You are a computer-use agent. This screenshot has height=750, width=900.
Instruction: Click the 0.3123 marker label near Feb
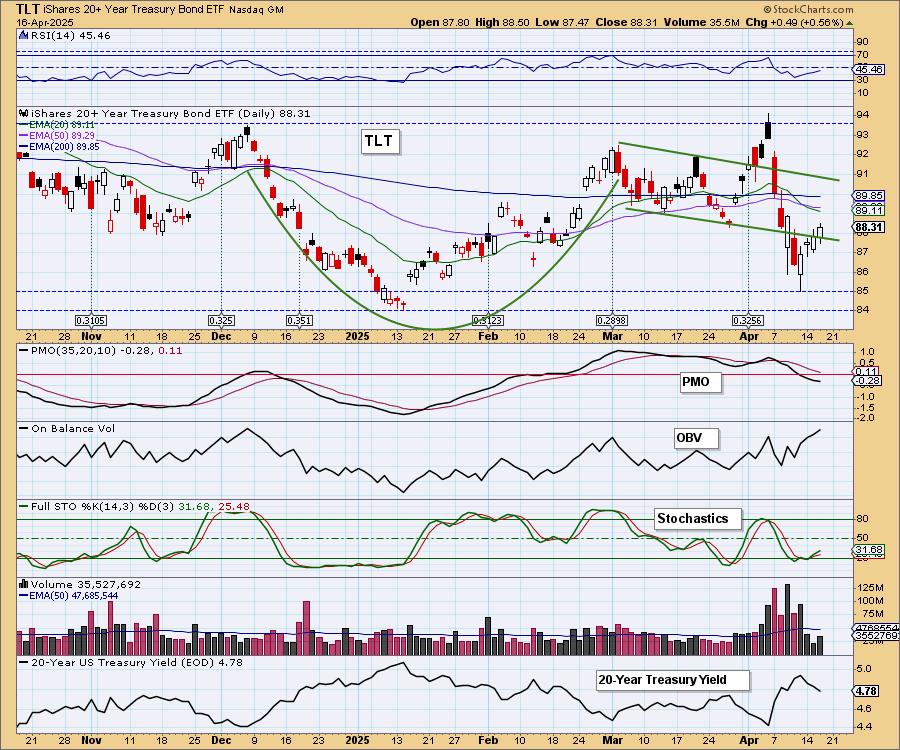[487, 320]
